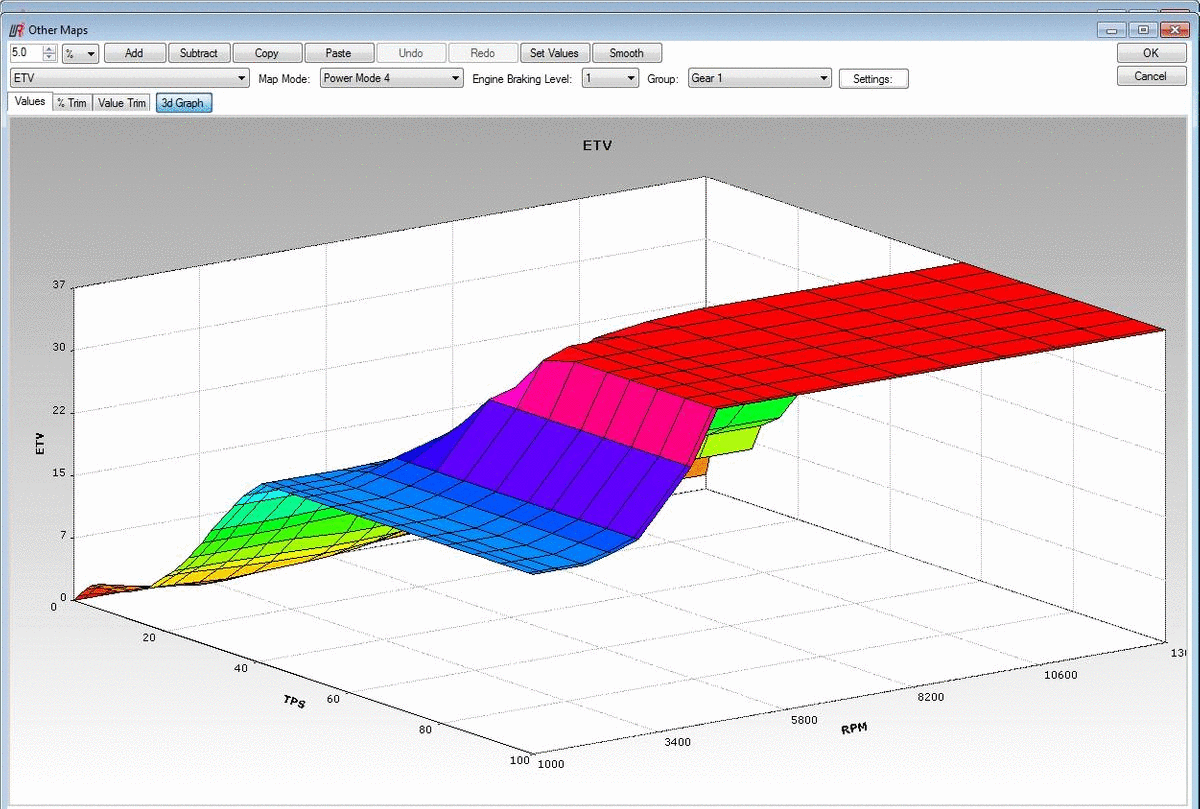Image resolution: width=1200 pixels, height=809 pixels.
Task: Click the Smooth button
Action: (x=627, y=53)
